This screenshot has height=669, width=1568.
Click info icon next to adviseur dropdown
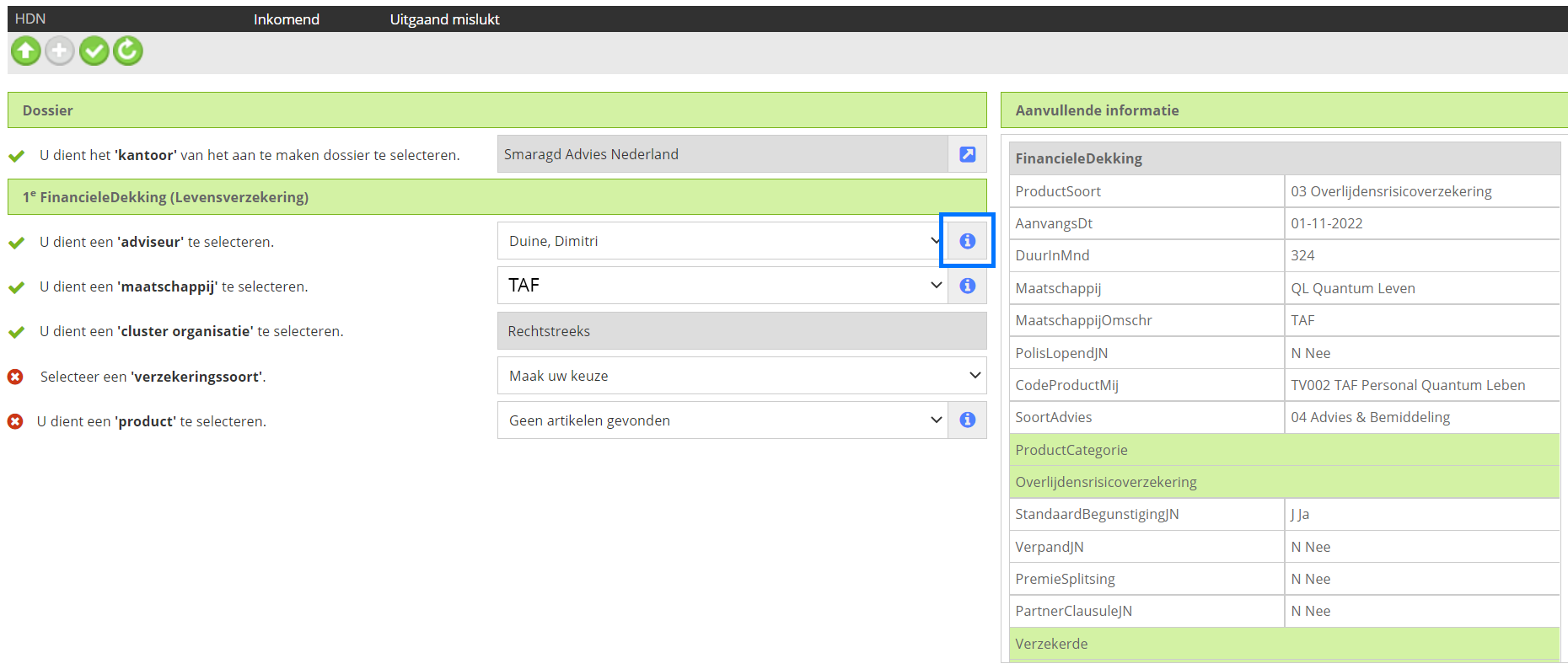[967, 241]
